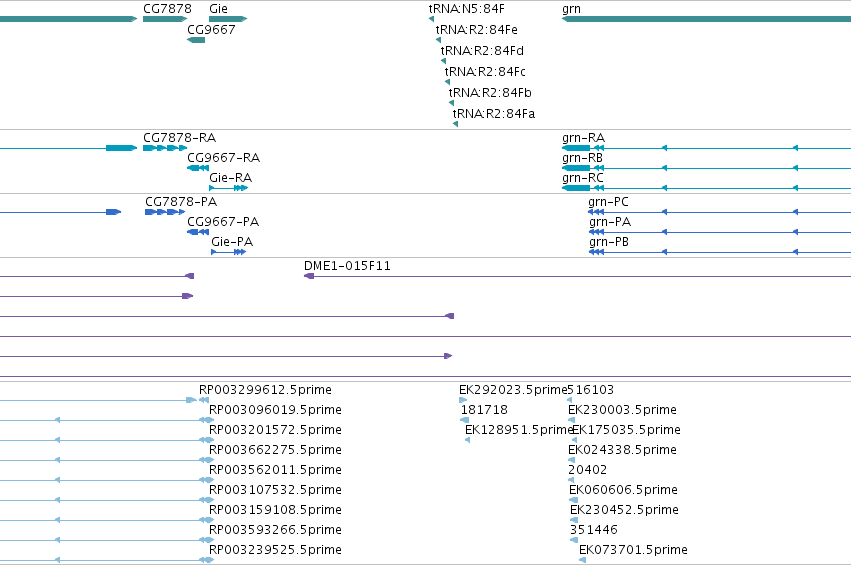Click the grn-RC transcript label
Screen dimensions: 851x565
[x=583, y=178]
